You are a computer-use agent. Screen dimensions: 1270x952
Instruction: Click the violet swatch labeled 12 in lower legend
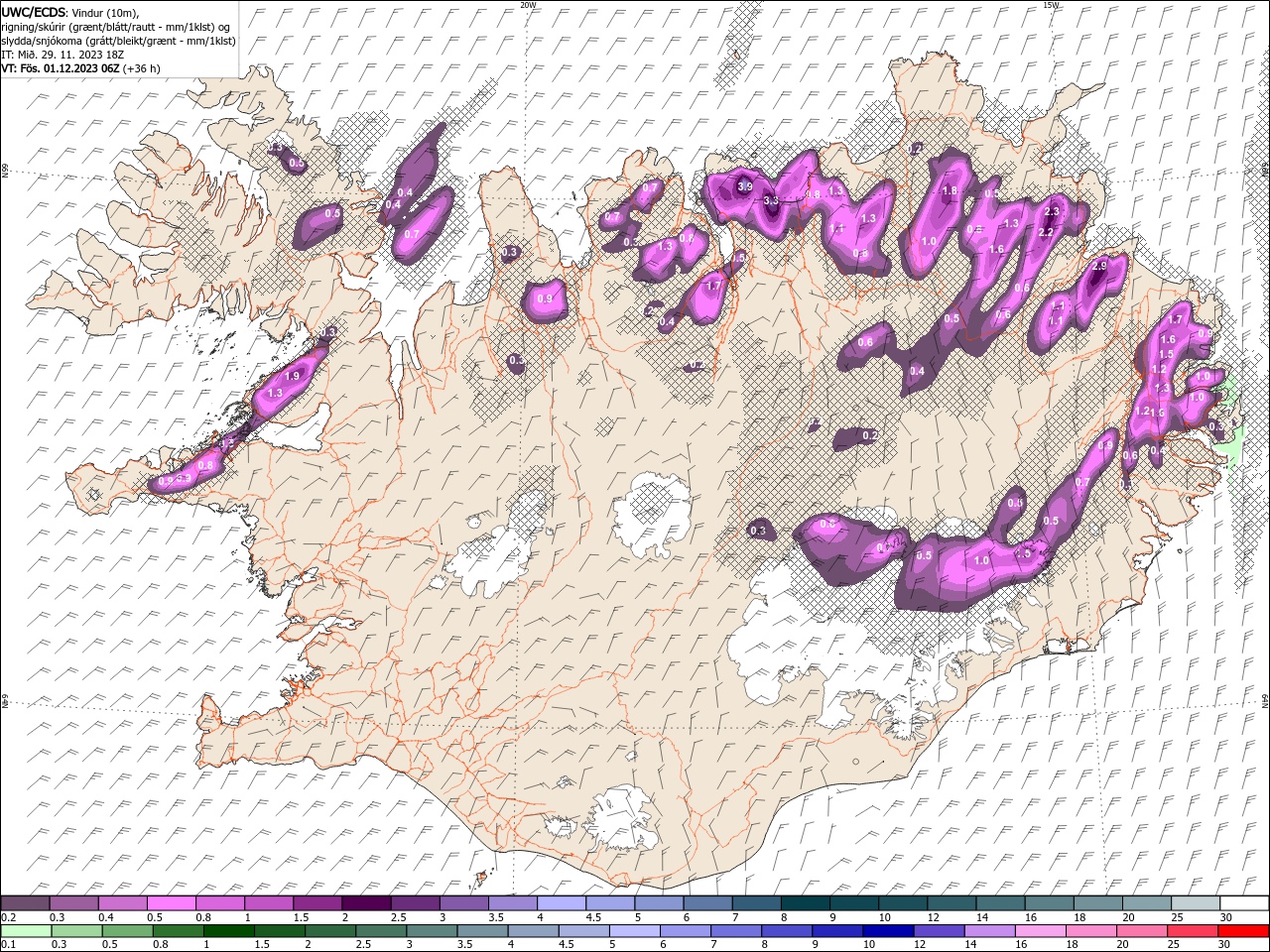(x=939, y=931)
